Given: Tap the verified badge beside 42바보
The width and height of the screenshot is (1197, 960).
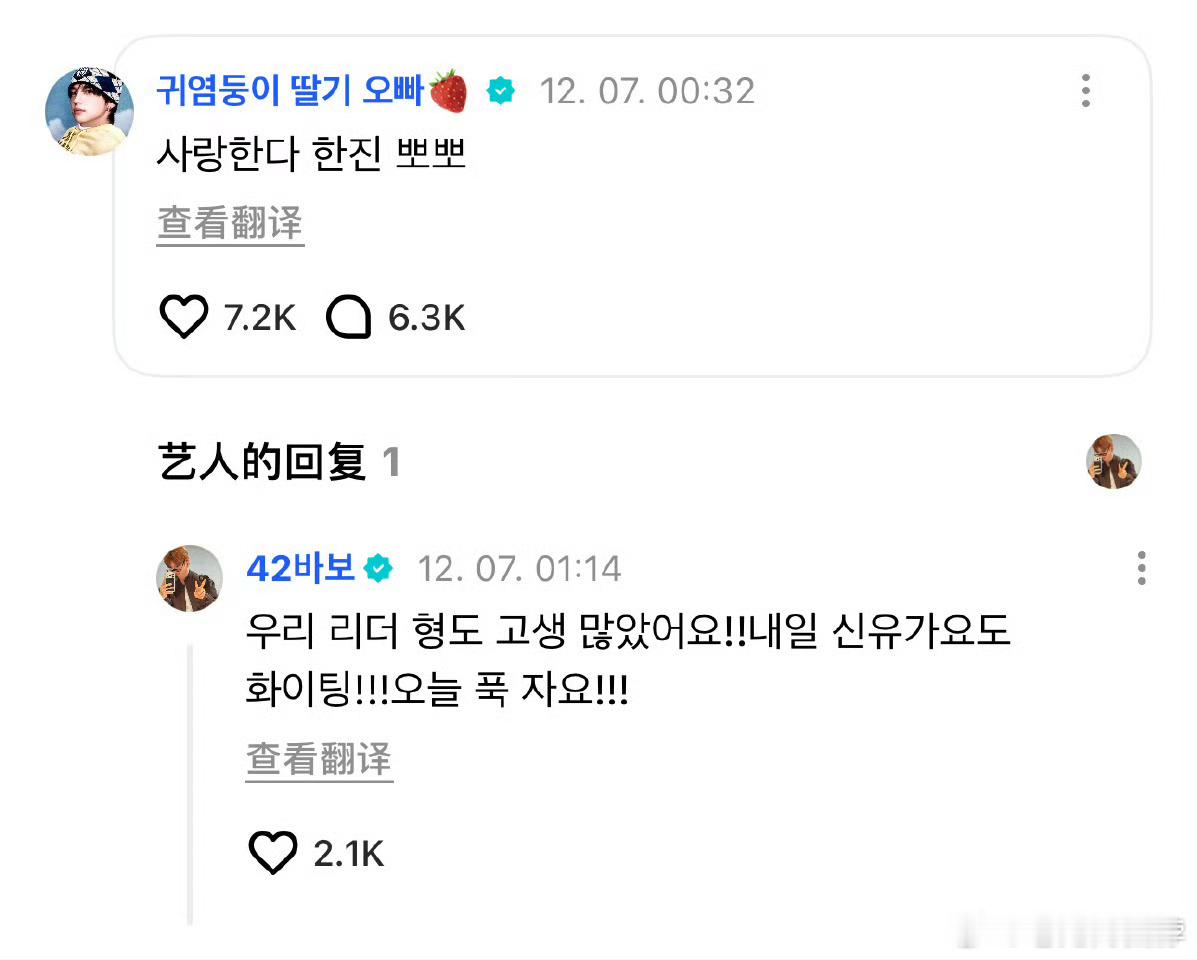Looking at the screenshot, I should pos(378,569).
